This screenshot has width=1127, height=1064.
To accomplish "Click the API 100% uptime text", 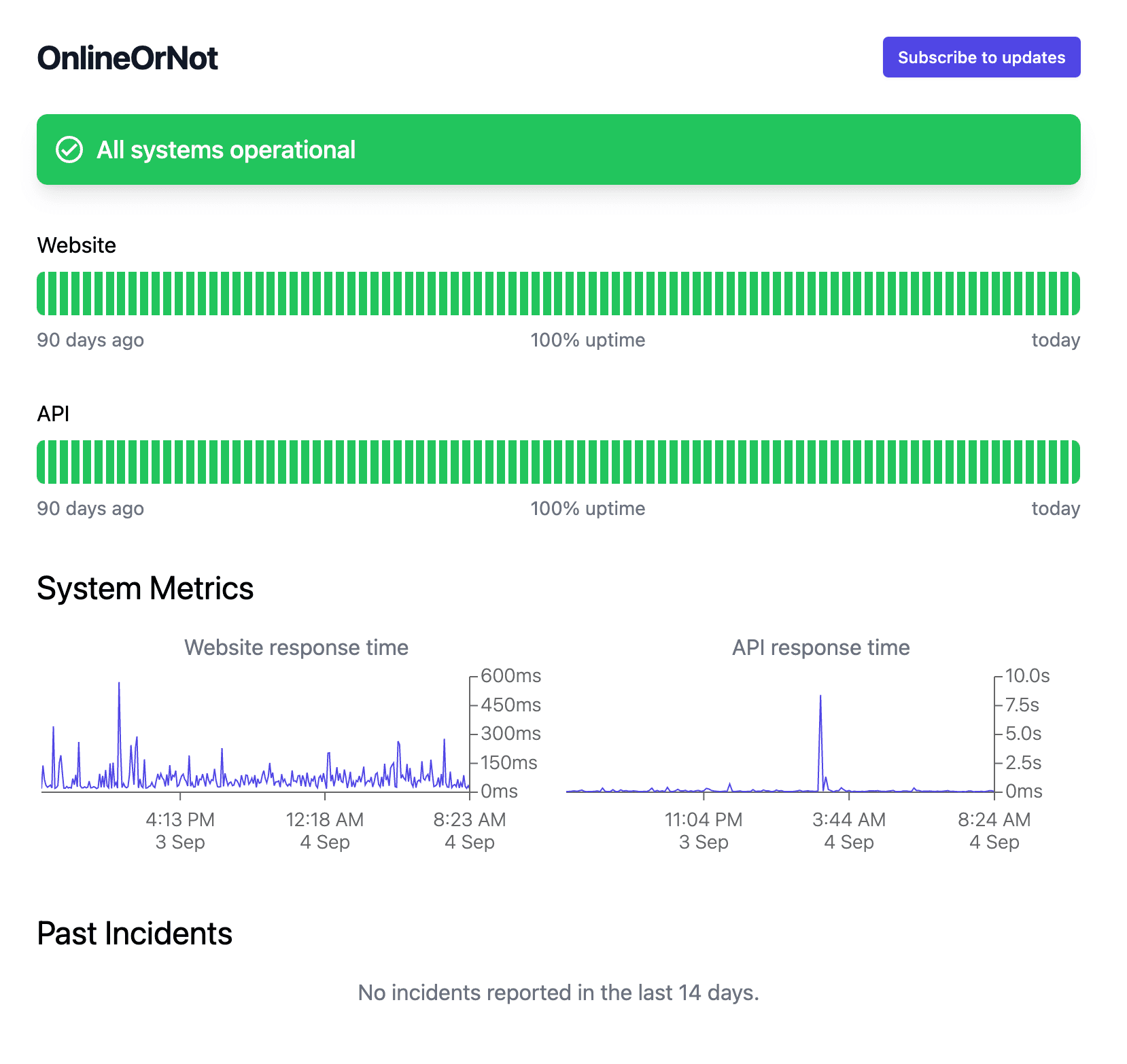I will click(x=588, y=508).
